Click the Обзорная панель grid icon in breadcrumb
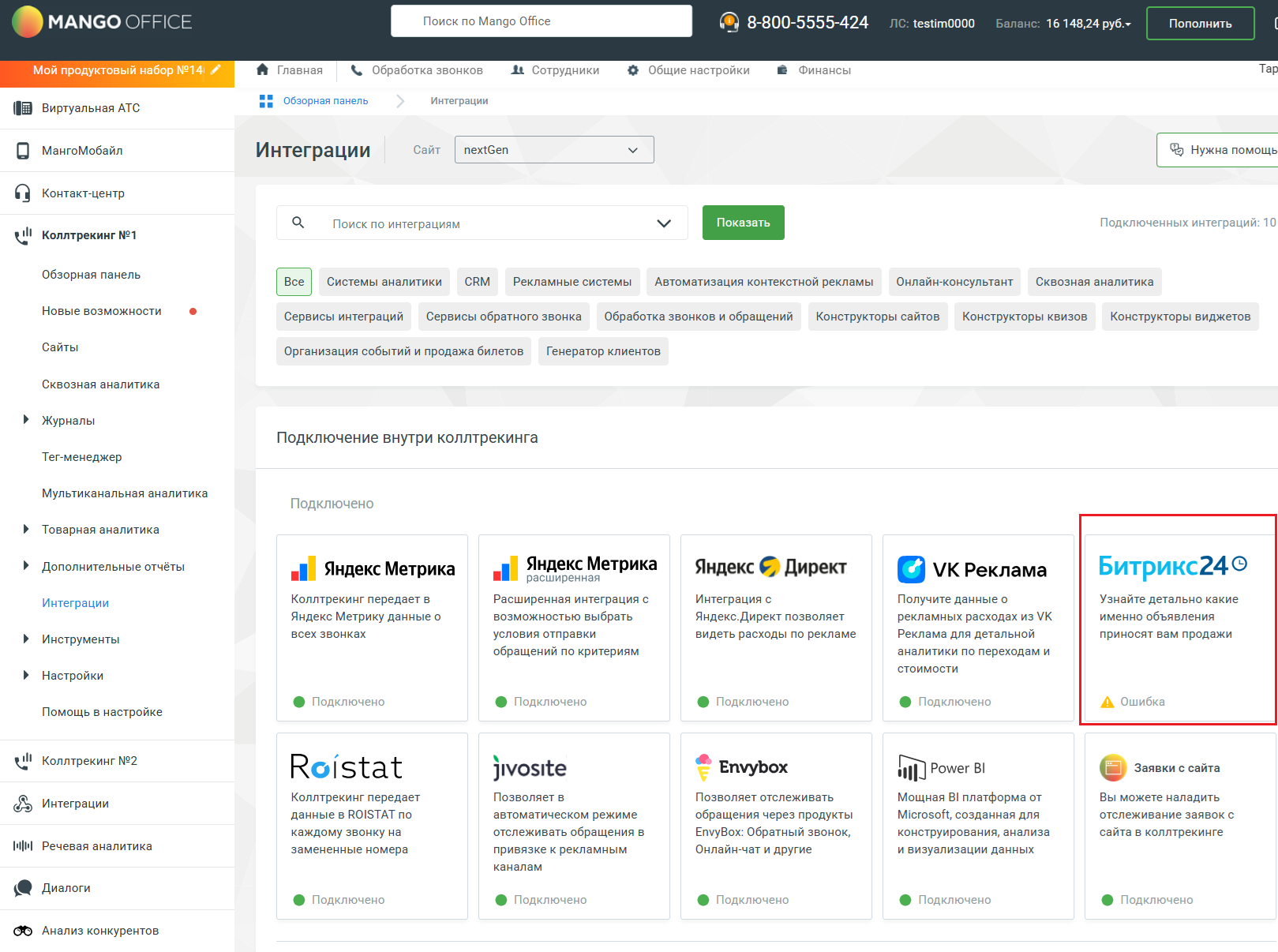This screenshot has width=1278, height=952. (266, 101)
